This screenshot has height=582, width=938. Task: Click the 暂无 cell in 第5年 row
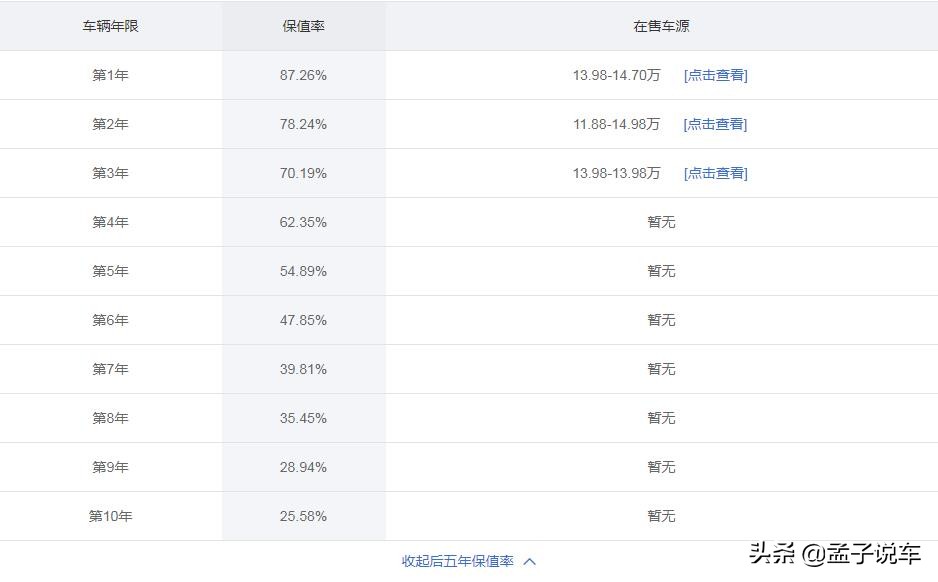[x=660, y=270]
